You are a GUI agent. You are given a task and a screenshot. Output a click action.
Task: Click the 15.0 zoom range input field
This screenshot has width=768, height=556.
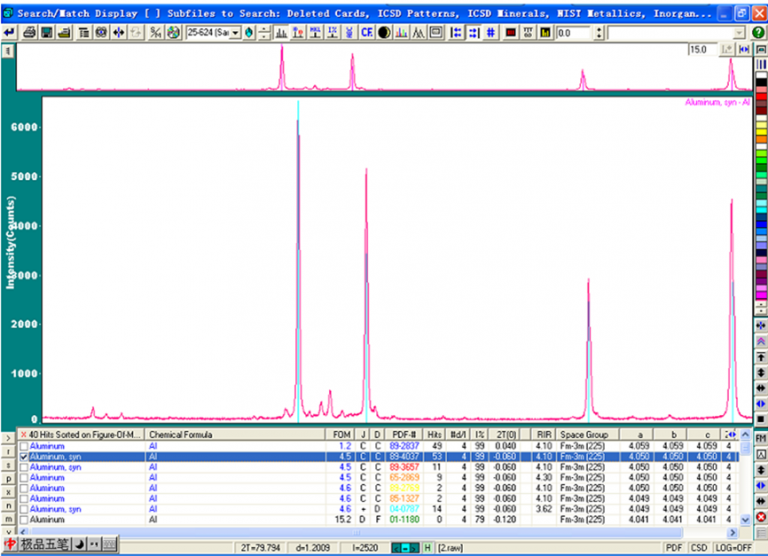(x=702, y=49)
